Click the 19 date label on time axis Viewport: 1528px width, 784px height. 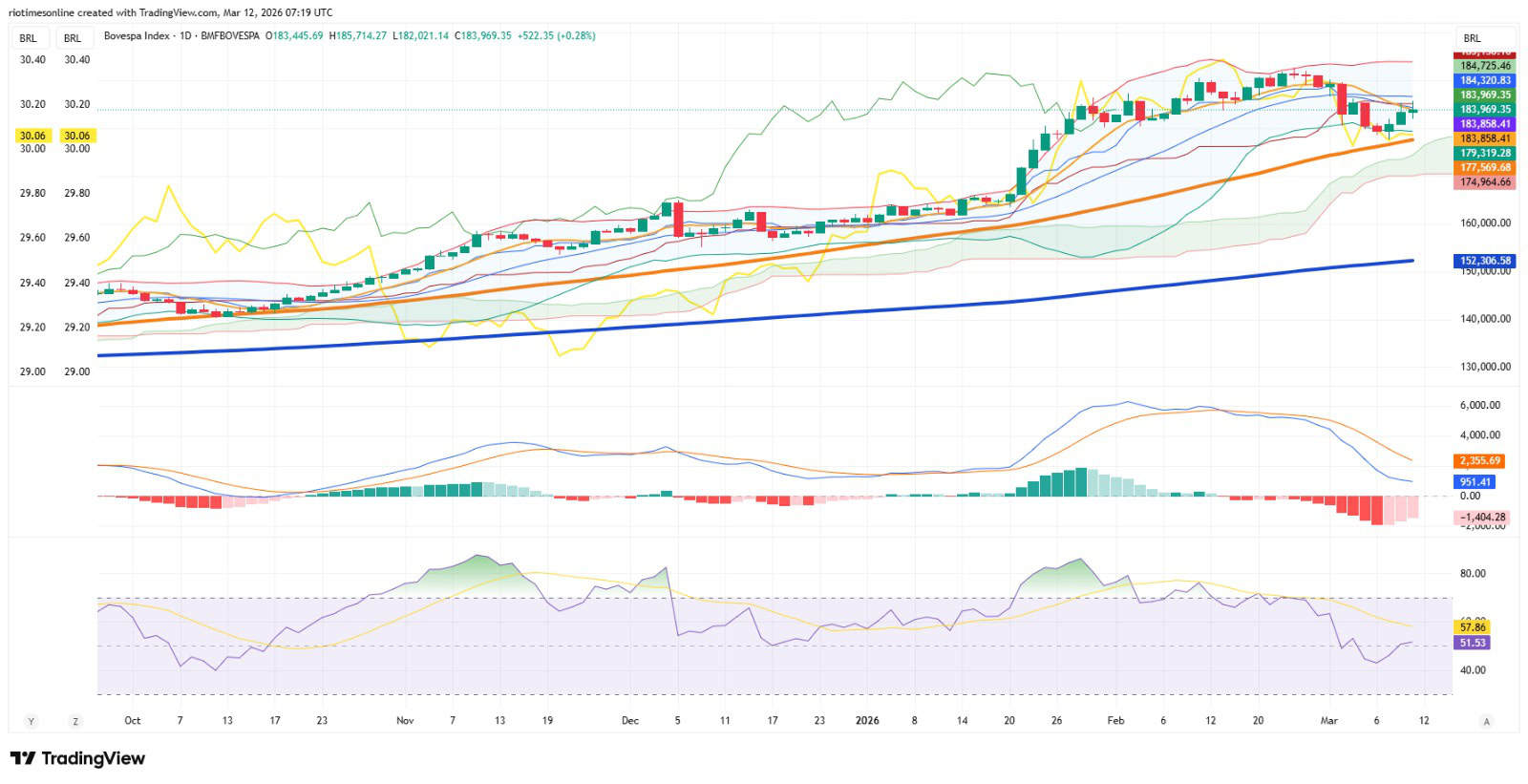click(x=547, y=720)
